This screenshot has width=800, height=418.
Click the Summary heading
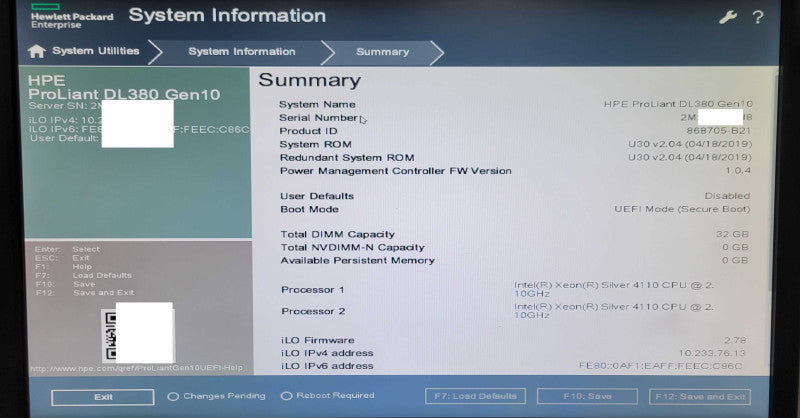pos(310,81)
